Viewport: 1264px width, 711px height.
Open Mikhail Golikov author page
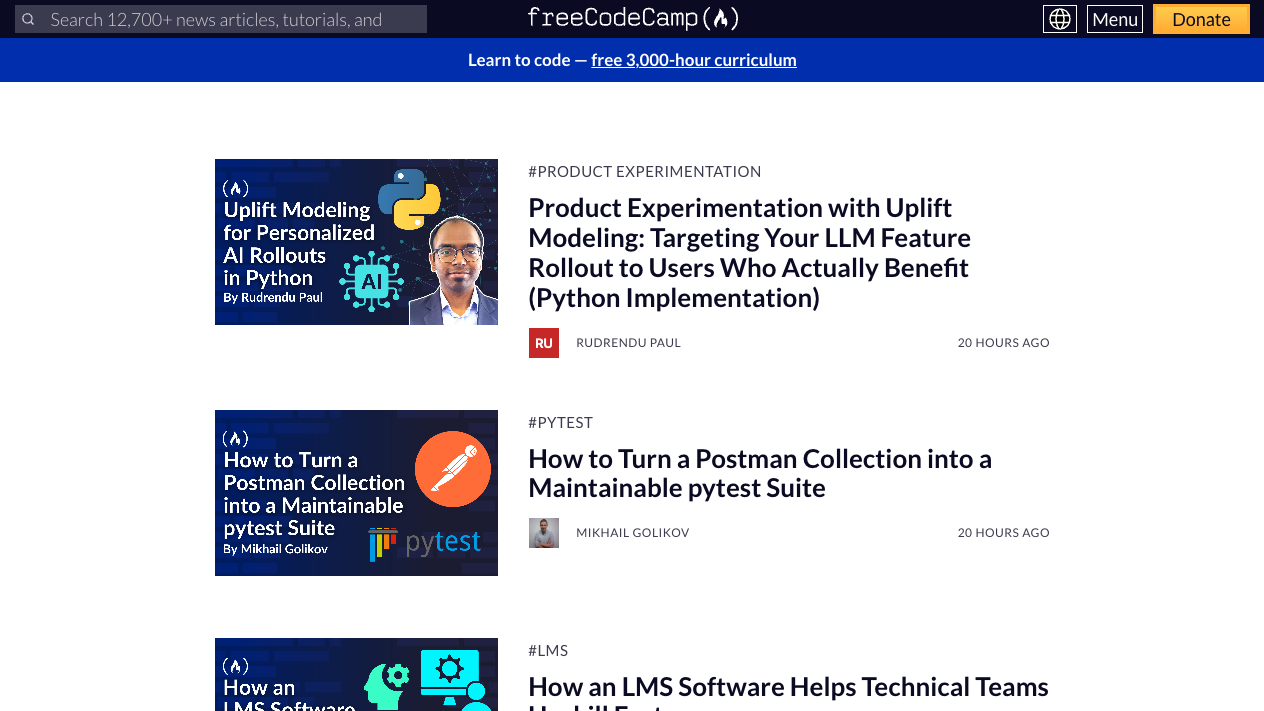(x=633, y=533)
